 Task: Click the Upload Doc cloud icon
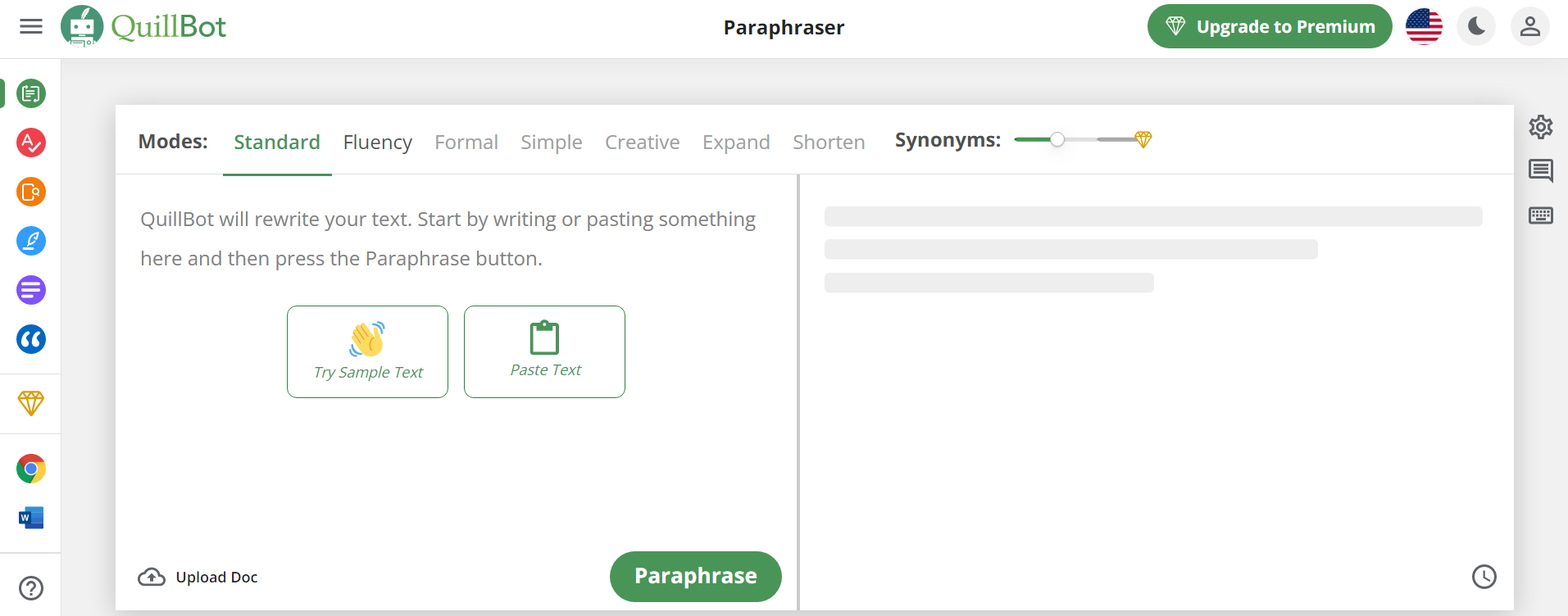tap(152, 577)
